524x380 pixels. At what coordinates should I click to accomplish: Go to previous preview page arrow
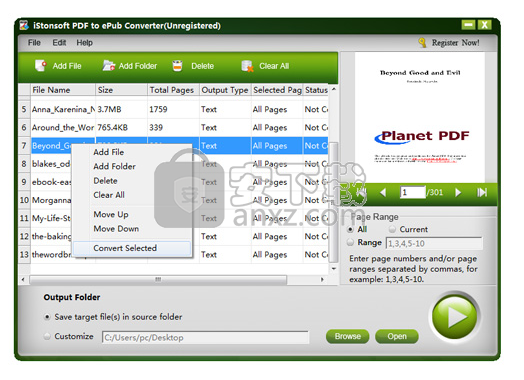(383, 193)
